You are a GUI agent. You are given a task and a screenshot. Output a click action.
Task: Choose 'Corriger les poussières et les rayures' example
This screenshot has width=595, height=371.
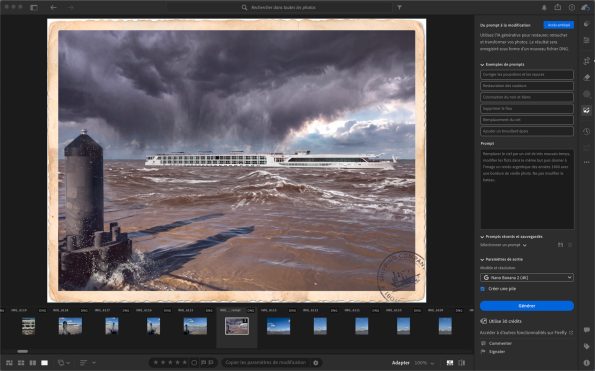click(x=527, y=74)
